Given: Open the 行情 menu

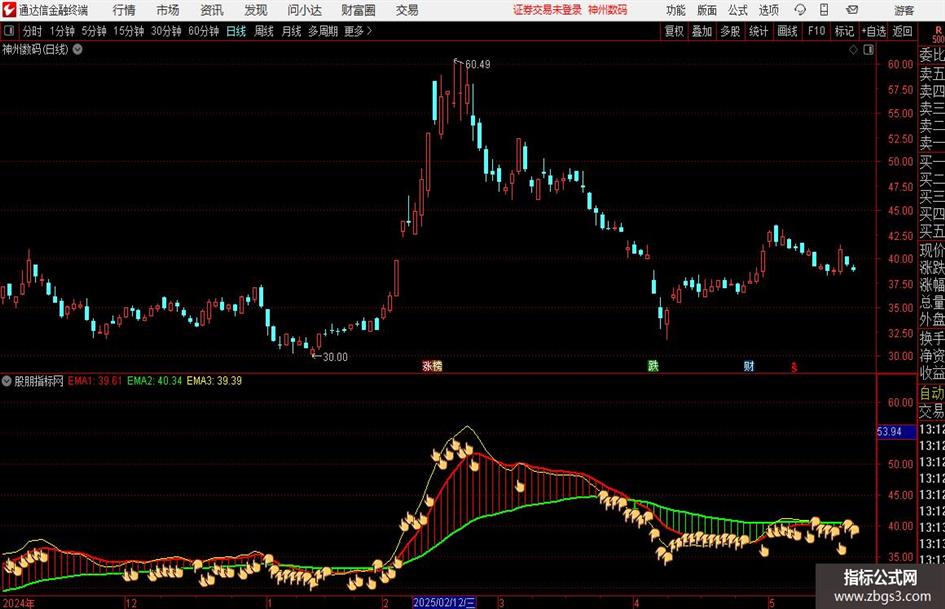Looking at the screenshot, I should (x=124, y=10).
